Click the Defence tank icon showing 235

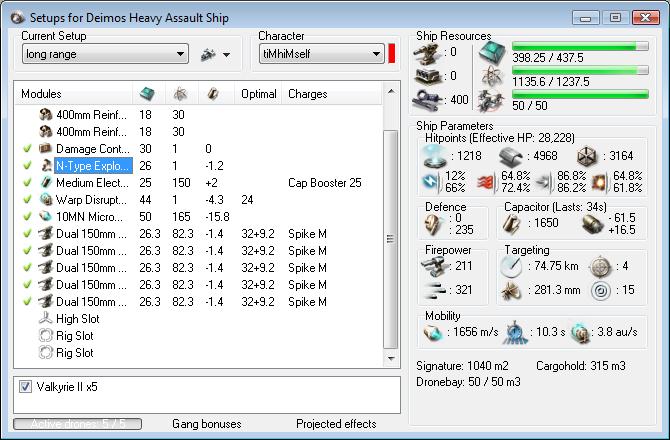[434, 224]
